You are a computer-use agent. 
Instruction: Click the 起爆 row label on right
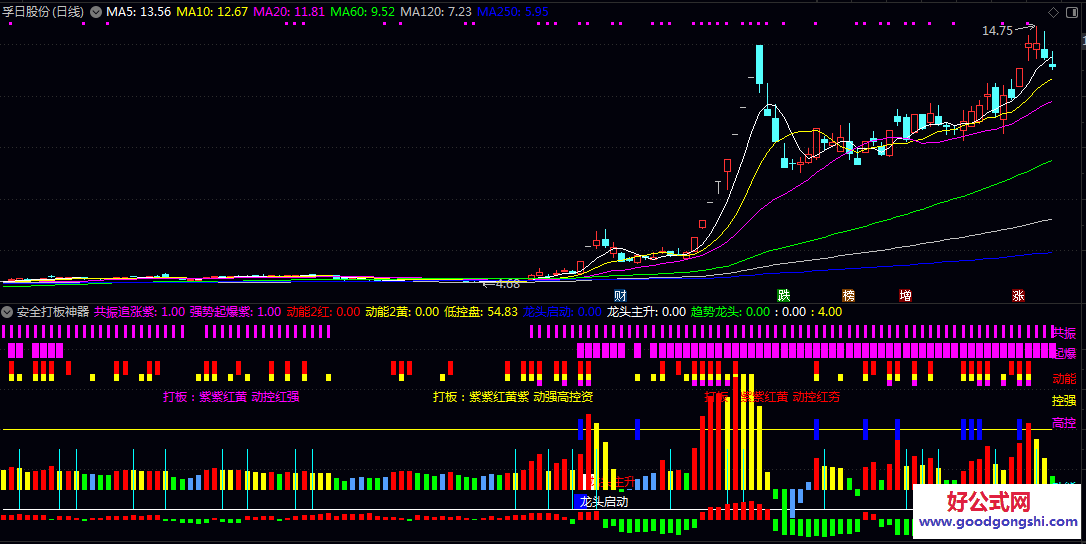click(x=1064, y=353)
